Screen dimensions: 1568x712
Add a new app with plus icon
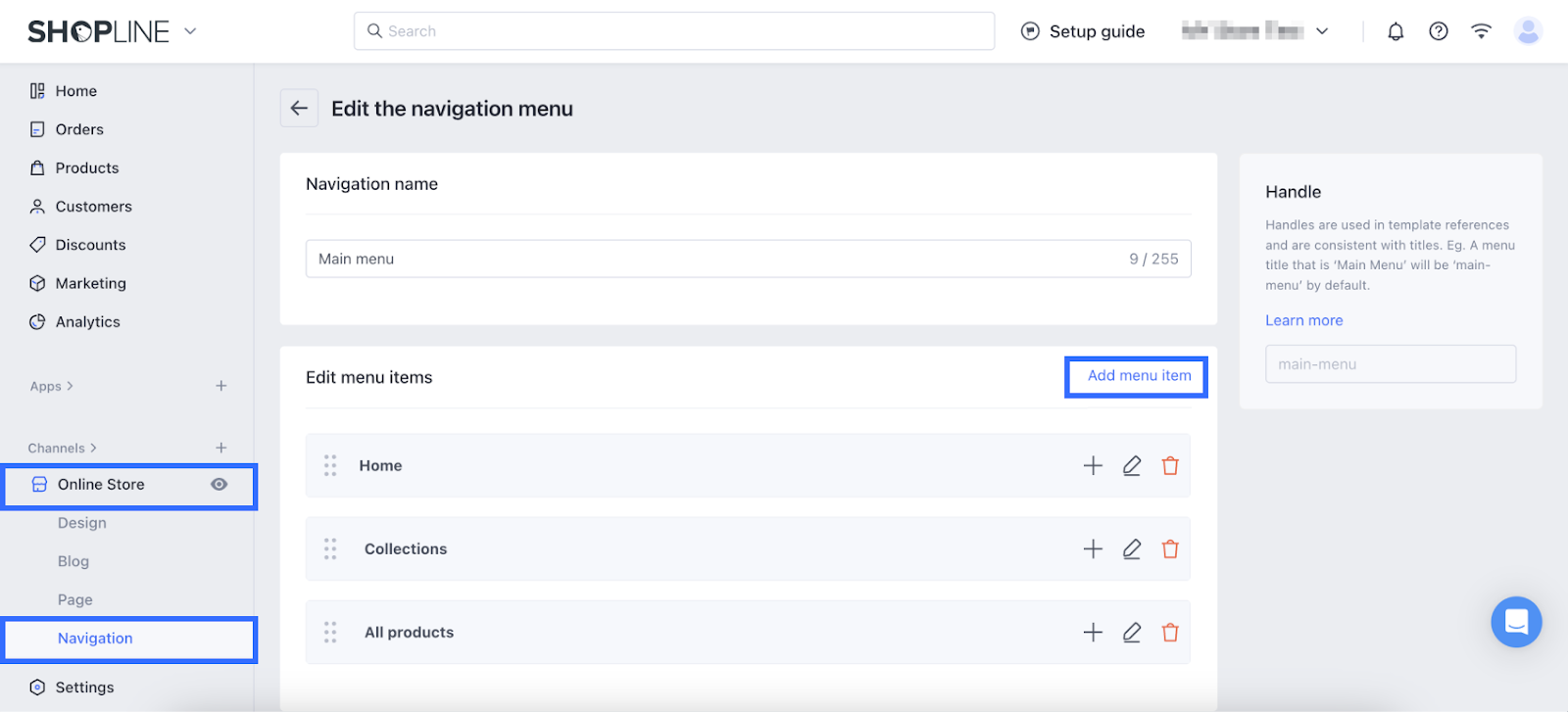click(x=221, y=386)
